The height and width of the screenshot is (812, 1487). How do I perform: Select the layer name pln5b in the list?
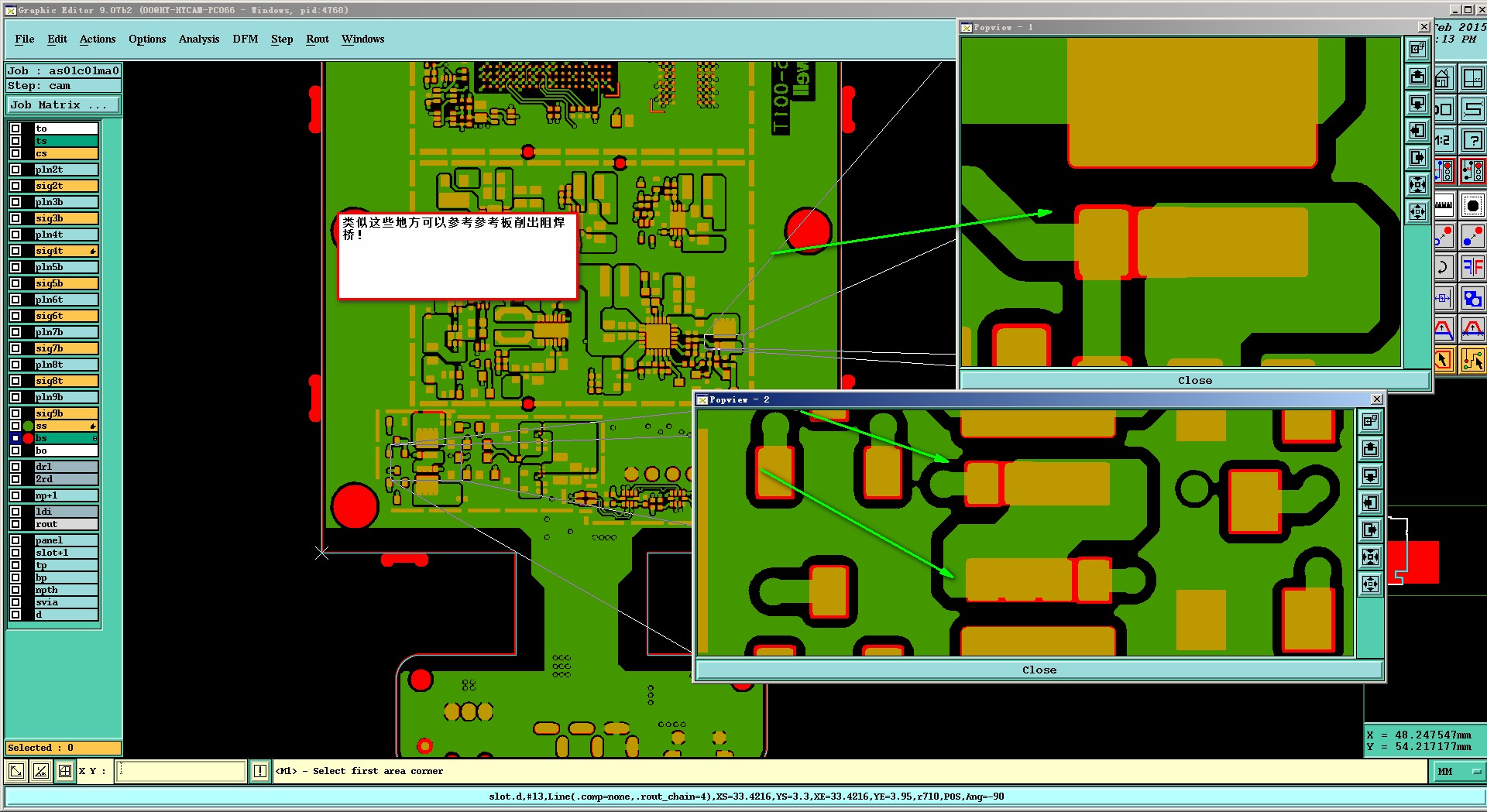tap(66, 267)
